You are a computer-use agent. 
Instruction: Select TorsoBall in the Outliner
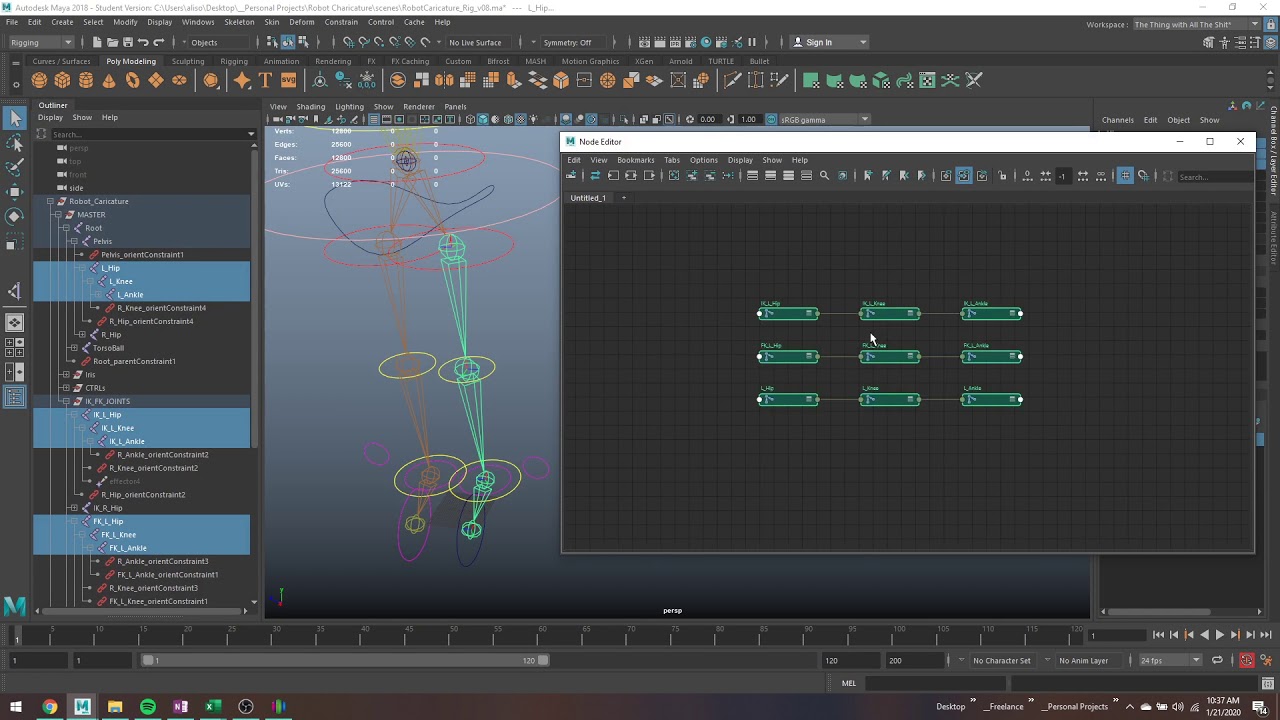click(108, 348)
